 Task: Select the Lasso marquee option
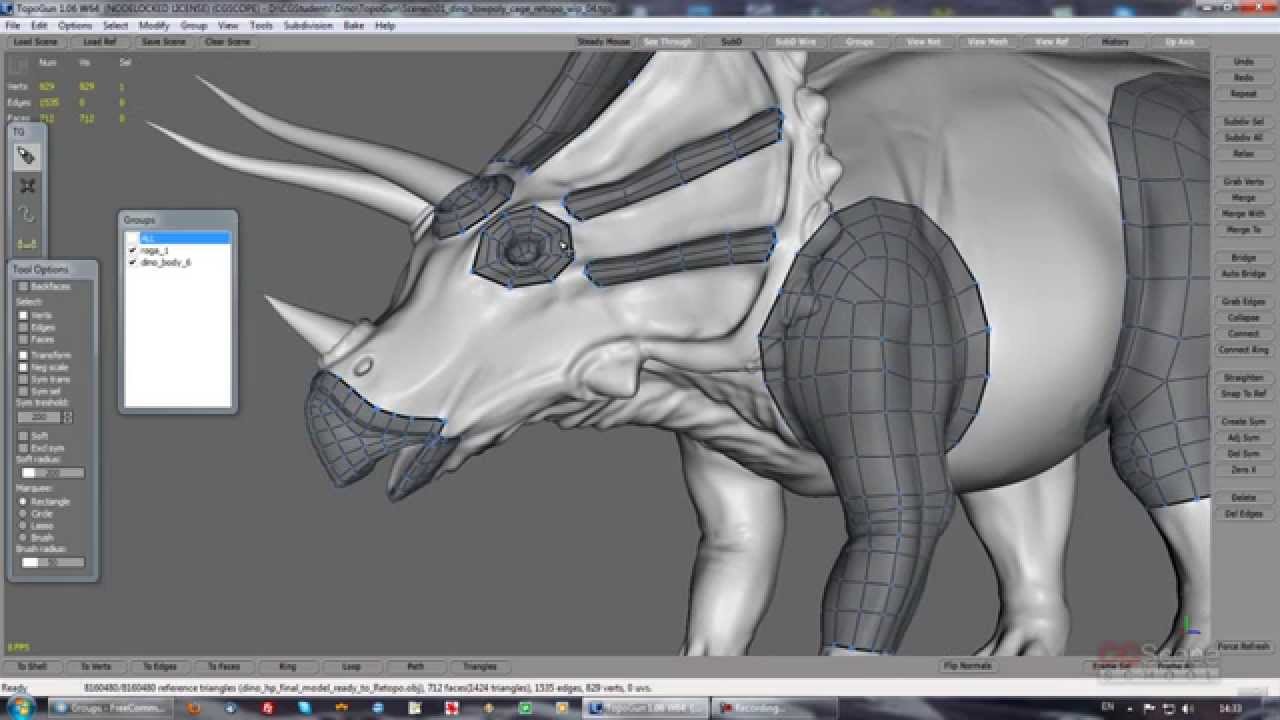[x=24, y=526]
